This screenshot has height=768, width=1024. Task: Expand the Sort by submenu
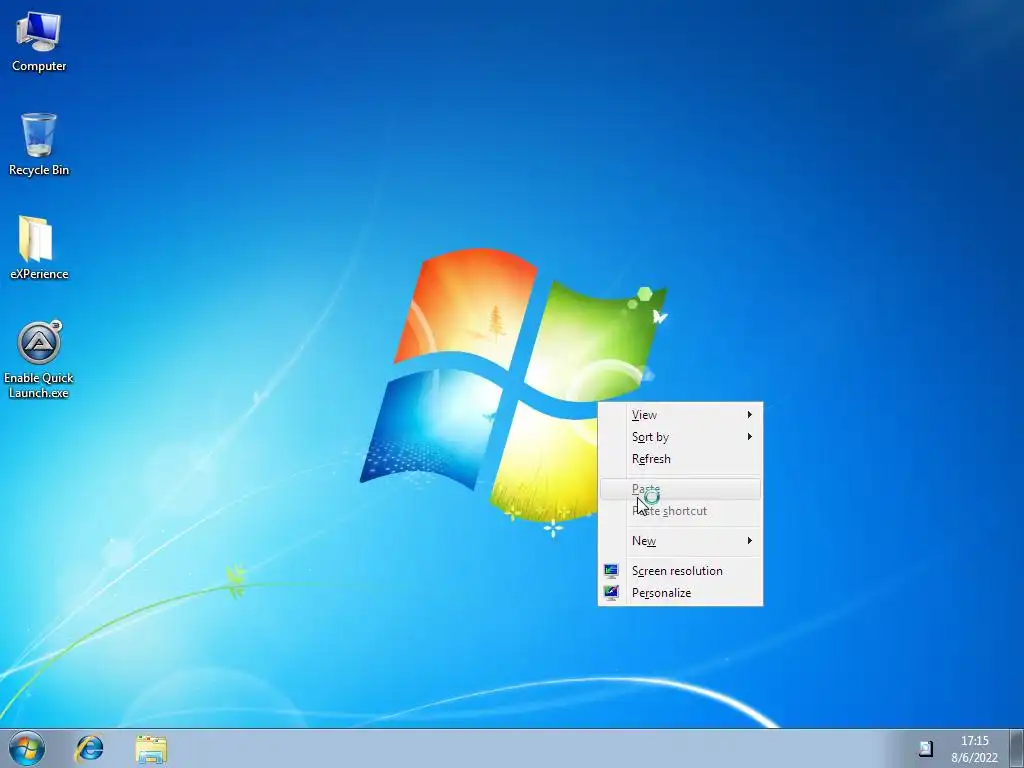pos(680,437)
